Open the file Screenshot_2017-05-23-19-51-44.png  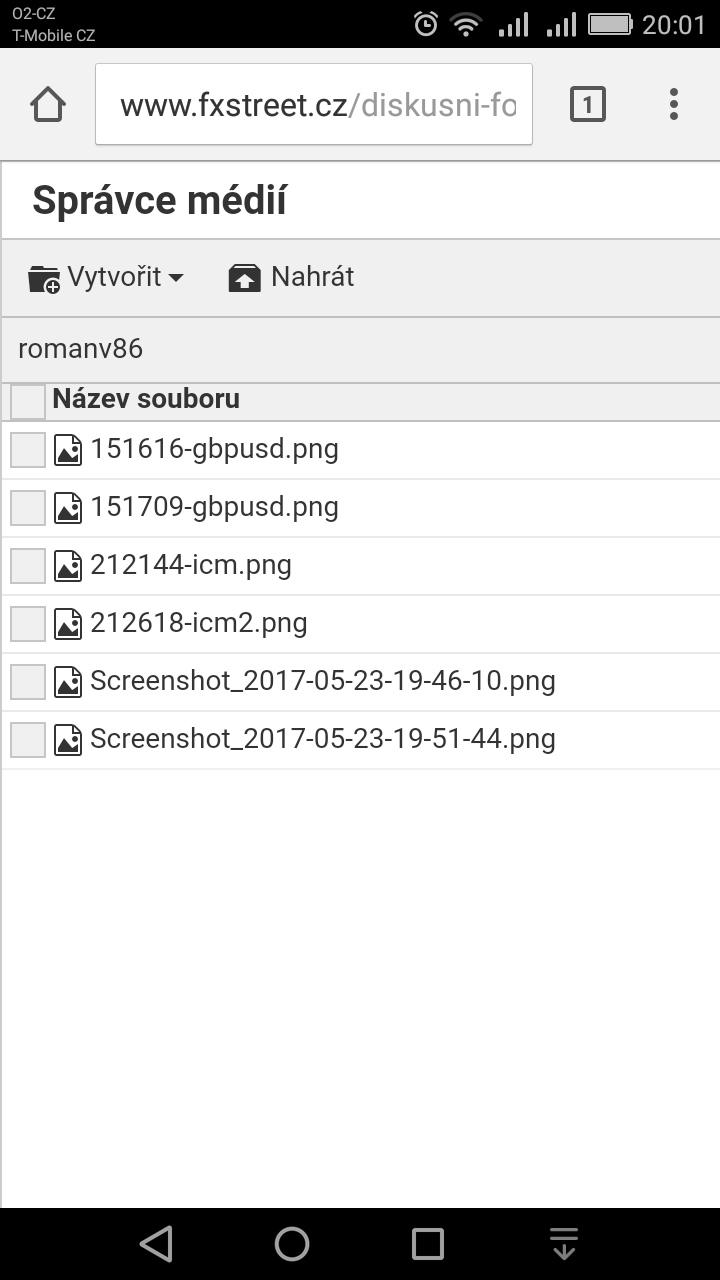323,740
